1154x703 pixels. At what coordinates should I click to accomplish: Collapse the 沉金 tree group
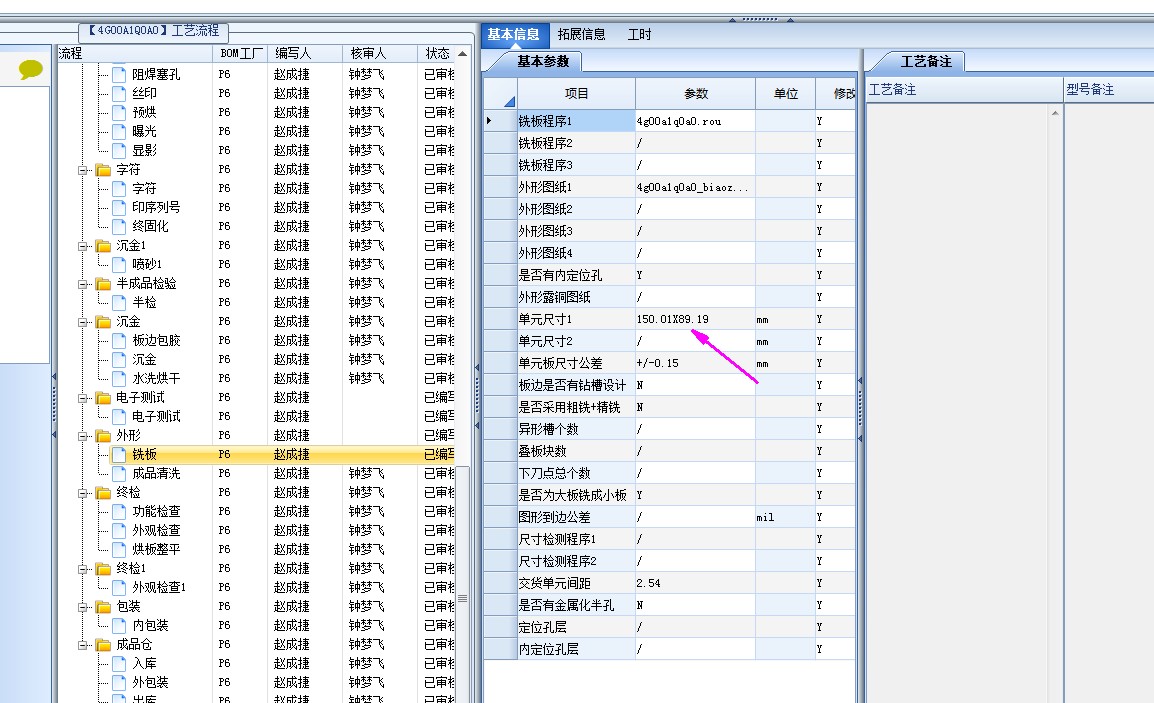(x=83, y=322)
